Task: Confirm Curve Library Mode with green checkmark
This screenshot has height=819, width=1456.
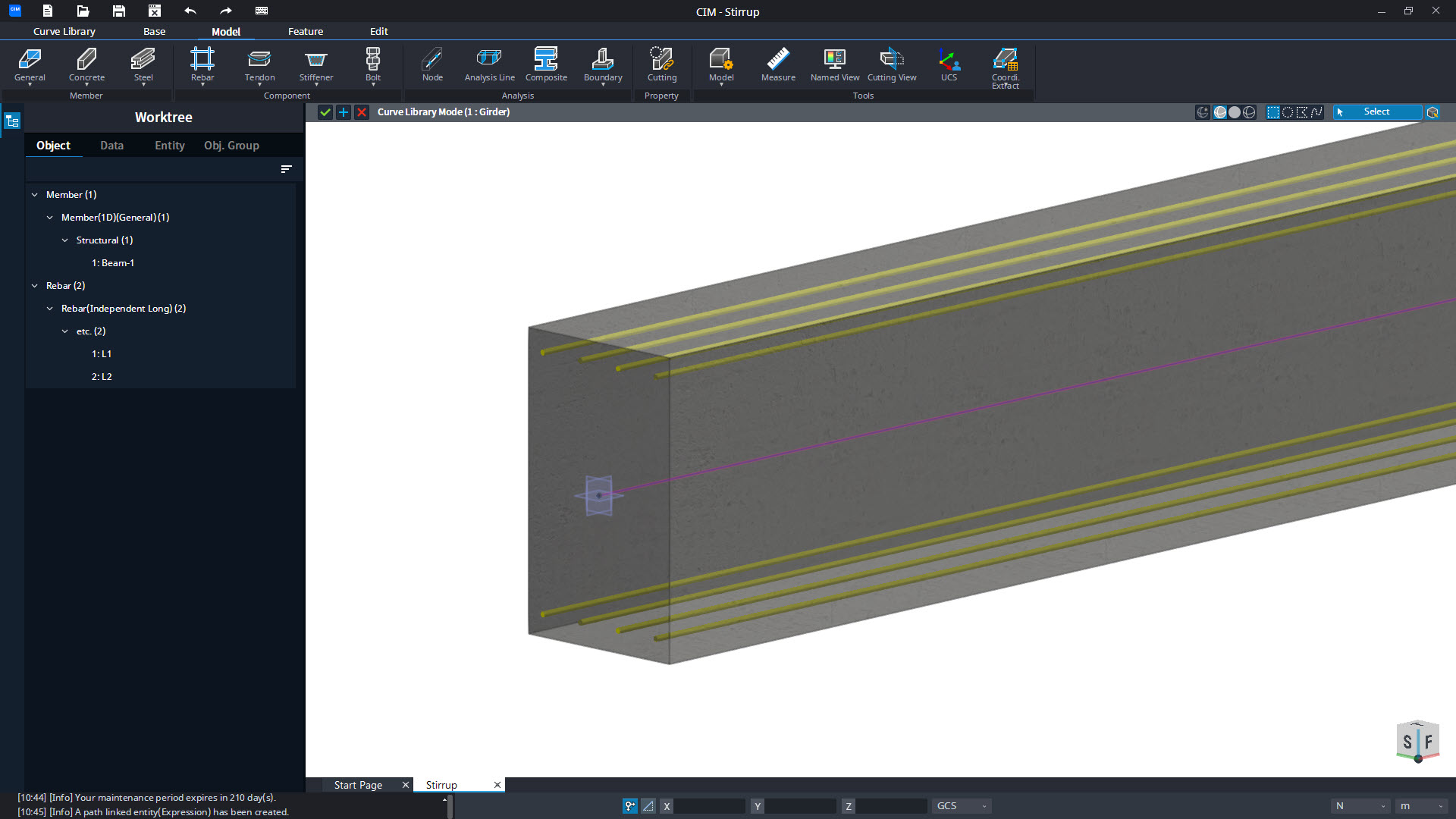Action: (325, 112)
